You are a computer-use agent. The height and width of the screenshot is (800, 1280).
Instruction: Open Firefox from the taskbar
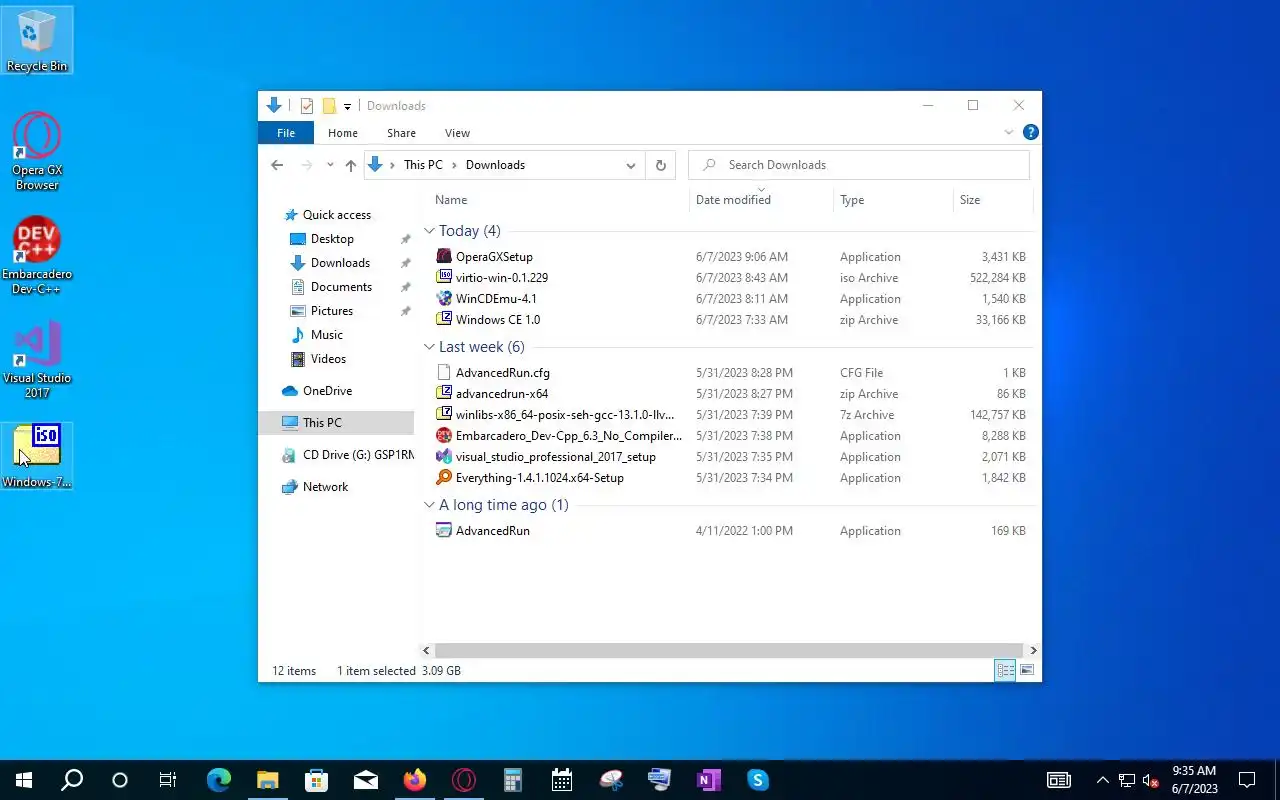(x=414, y=780)
